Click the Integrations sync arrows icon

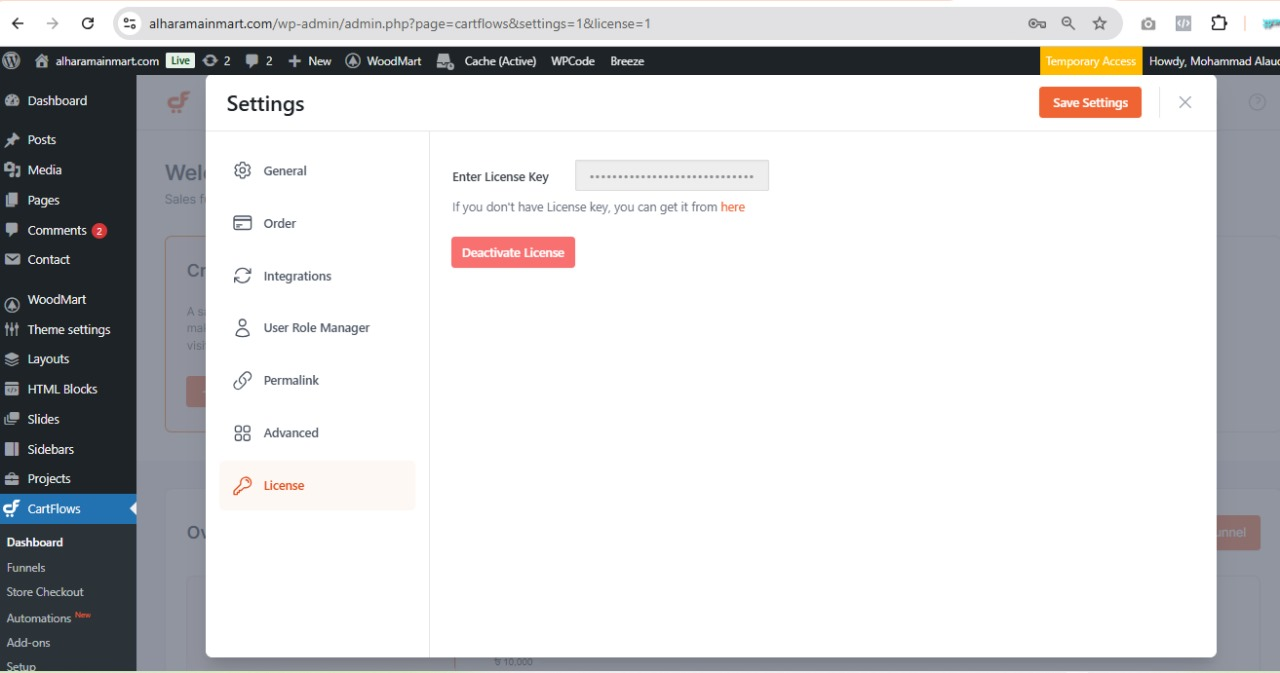(242, 276)
